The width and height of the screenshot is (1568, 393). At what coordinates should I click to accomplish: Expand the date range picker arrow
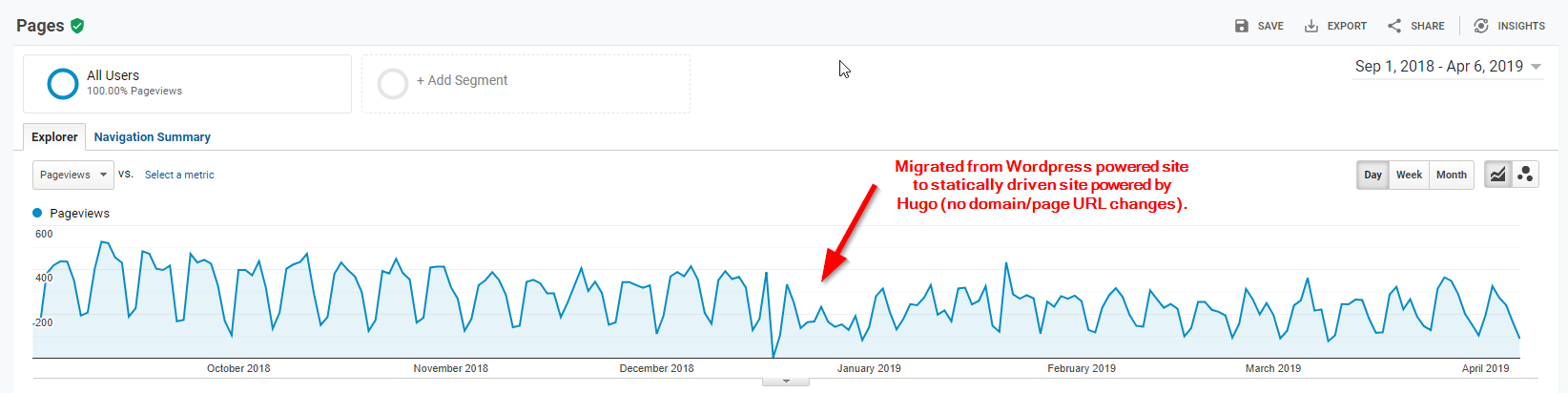[1536, 67]
